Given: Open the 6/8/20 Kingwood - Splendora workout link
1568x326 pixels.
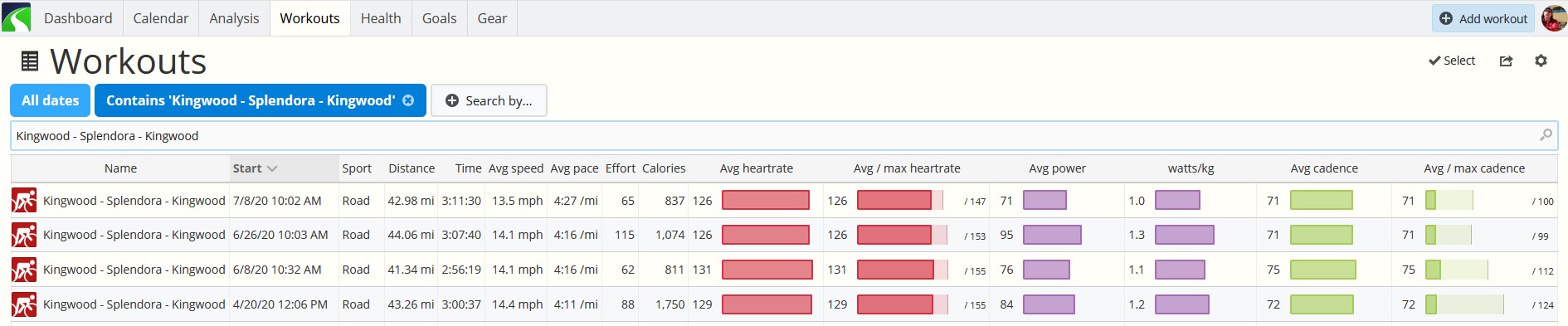Looking at the screenshot, I should click(x=134, y=270).
